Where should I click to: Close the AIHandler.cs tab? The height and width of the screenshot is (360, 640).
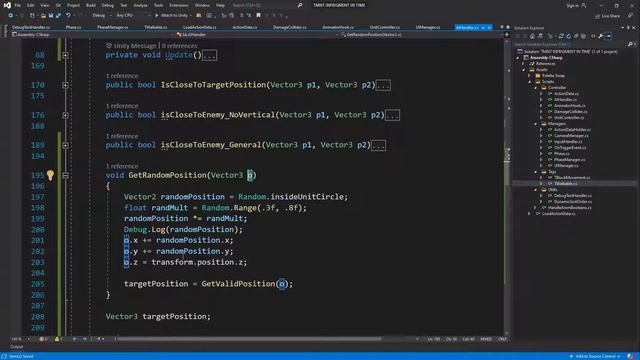[x=489, y=27]
